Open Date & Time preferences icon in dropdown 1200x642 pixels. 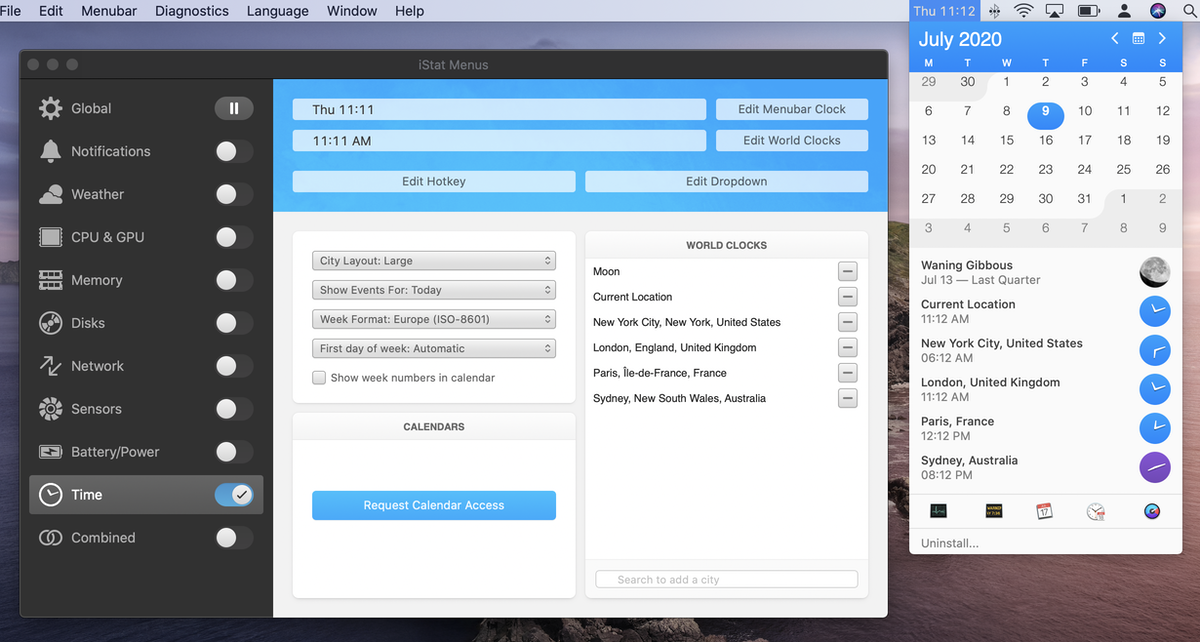(1096, 511)
